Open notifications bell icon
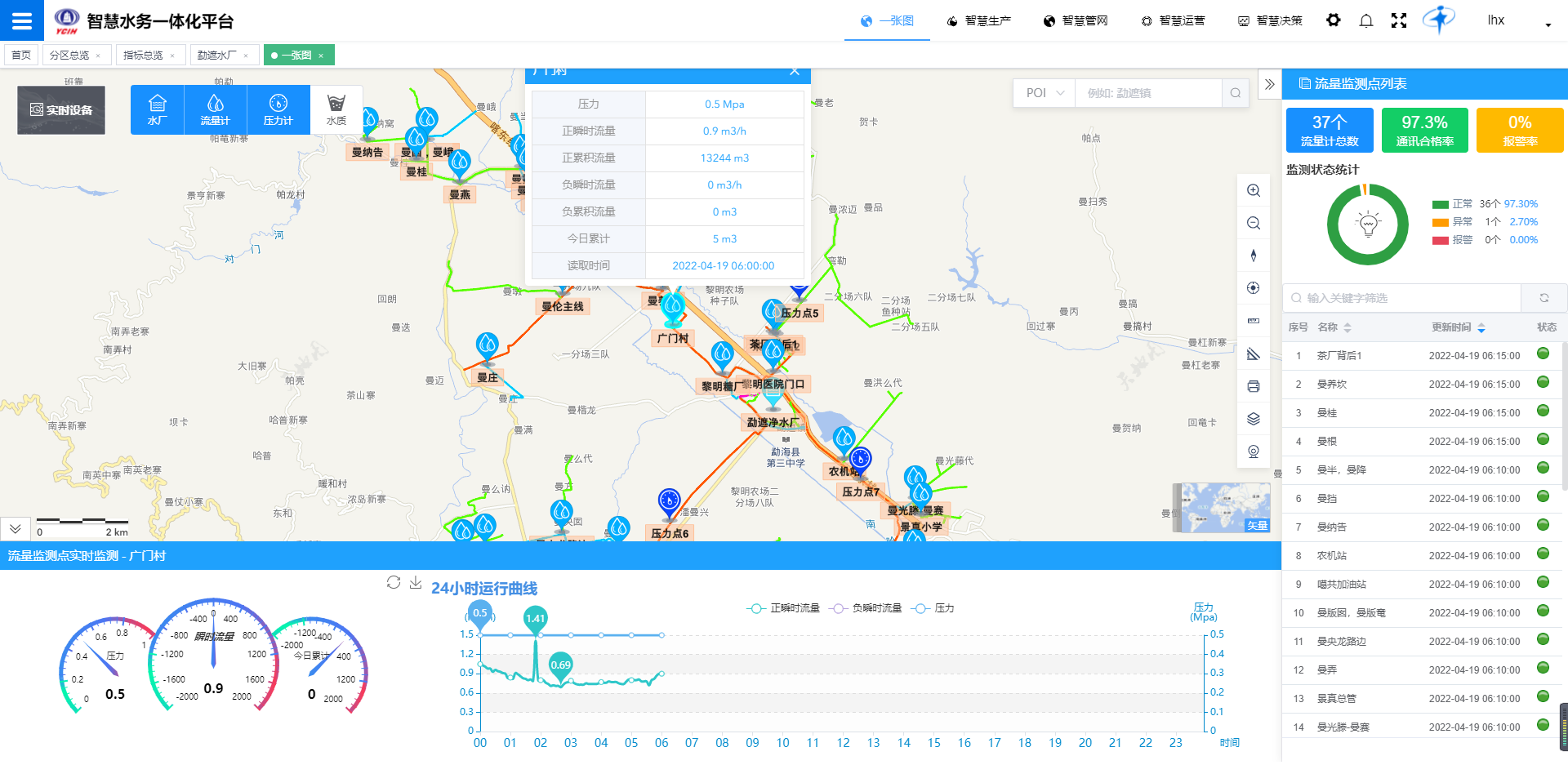 coord(1365,20)
